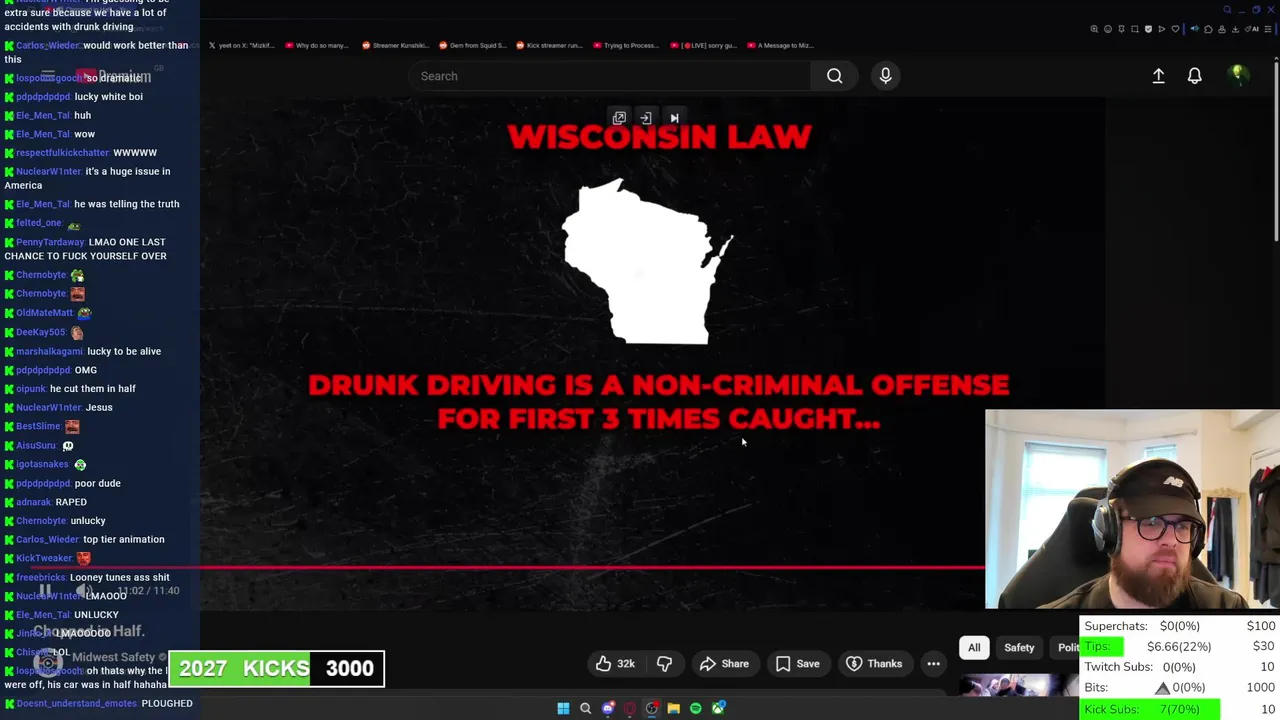The image size is (1280, 720).
Task: Open the YouTube create upload icon
Action: point(1158,76)
